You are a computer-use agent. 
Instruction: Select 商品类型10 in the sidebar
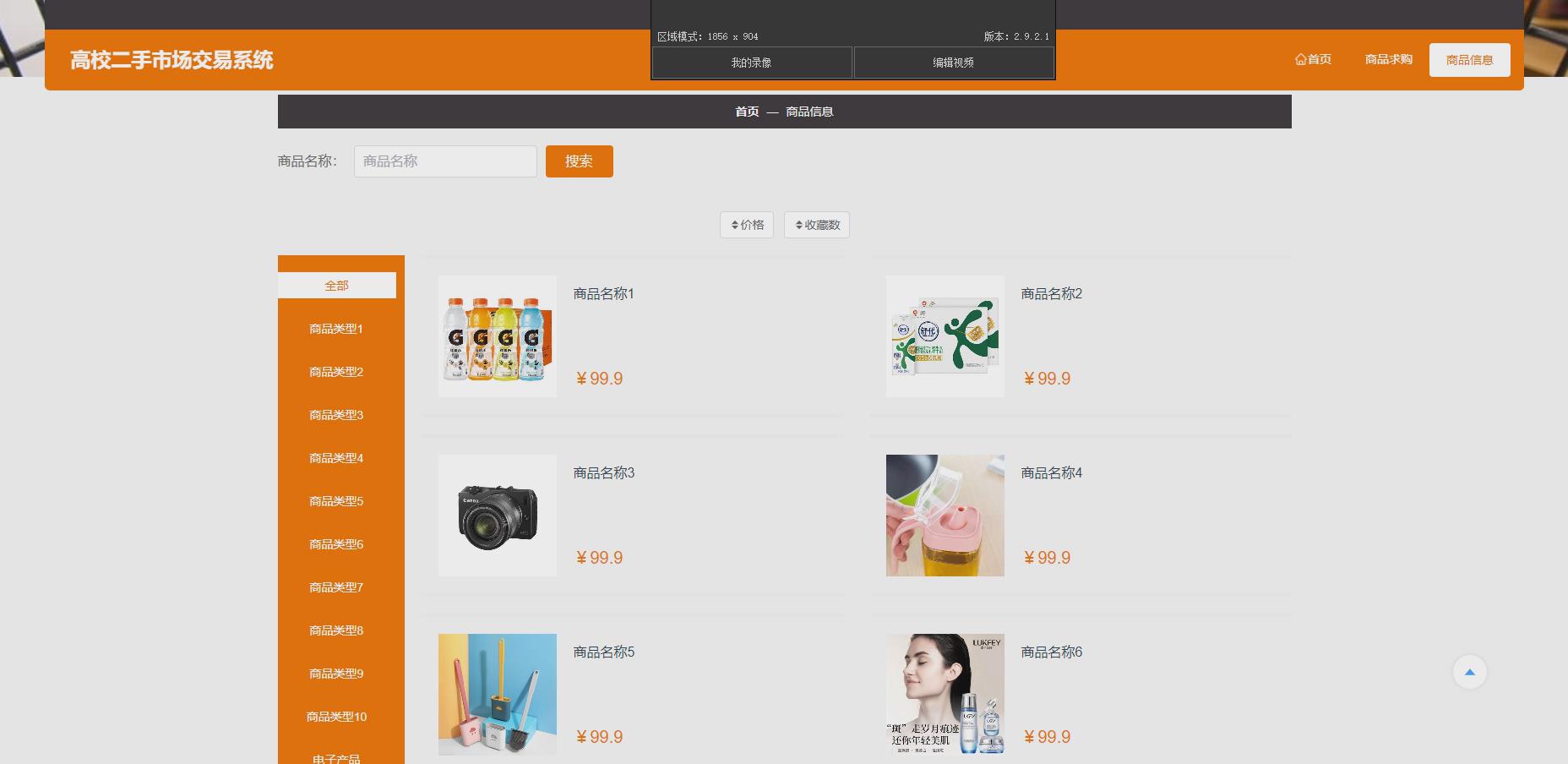point(335,716)
